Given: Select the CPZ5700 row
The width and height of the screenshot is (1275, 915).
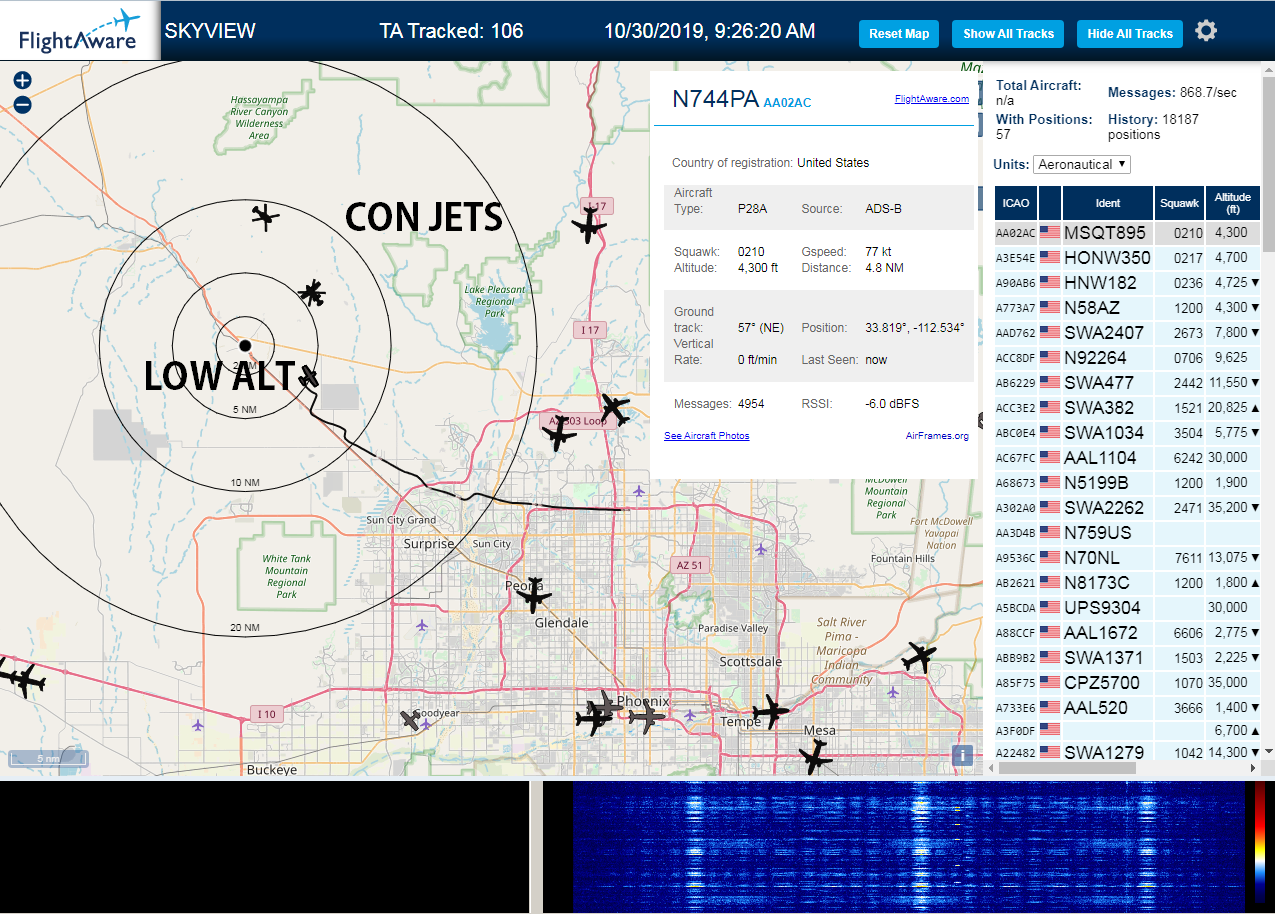Looking at the screenshot, I should click(1128, 682).
